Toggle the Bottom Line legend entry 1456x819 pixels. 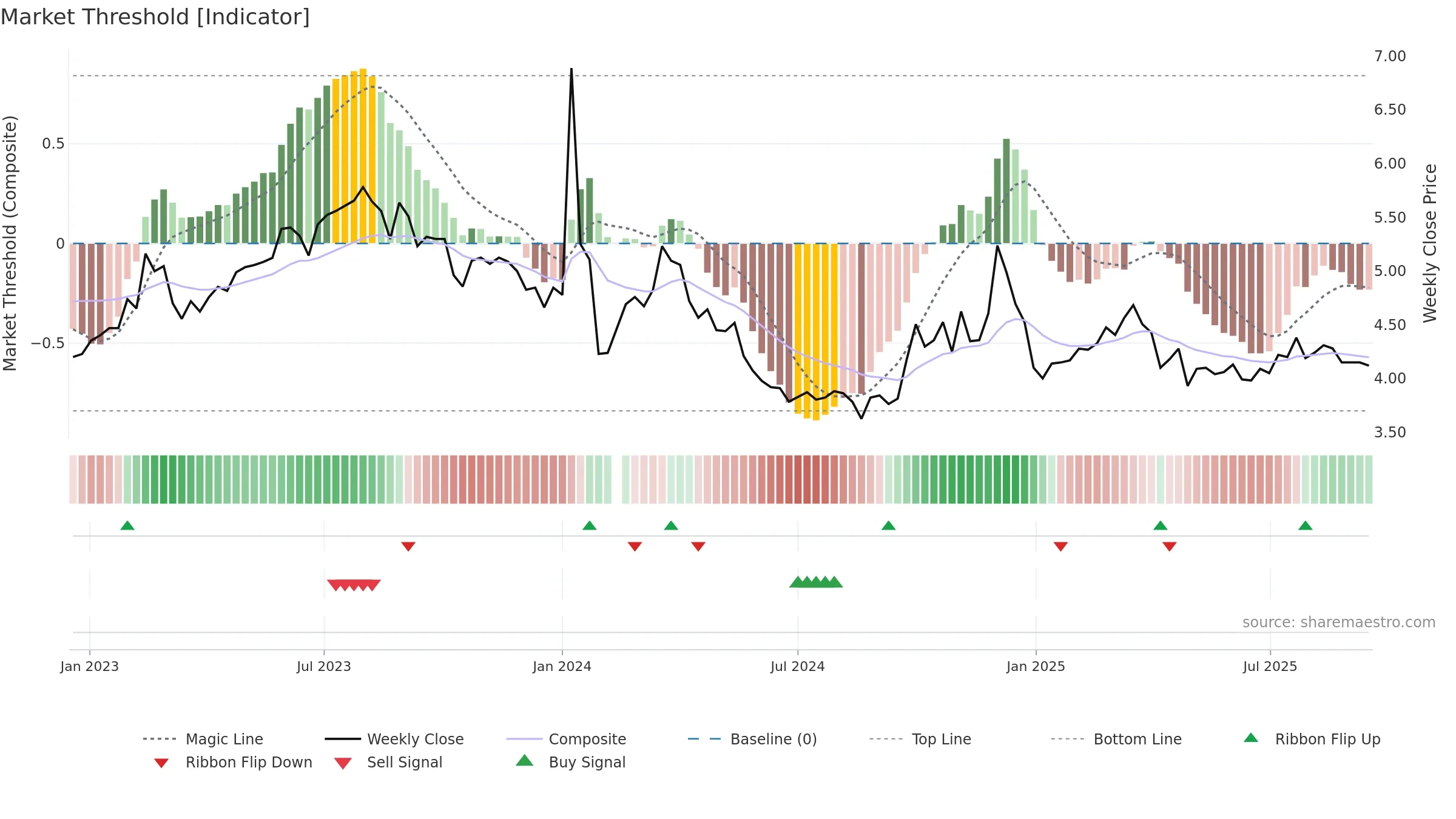tap(1116, 739)
